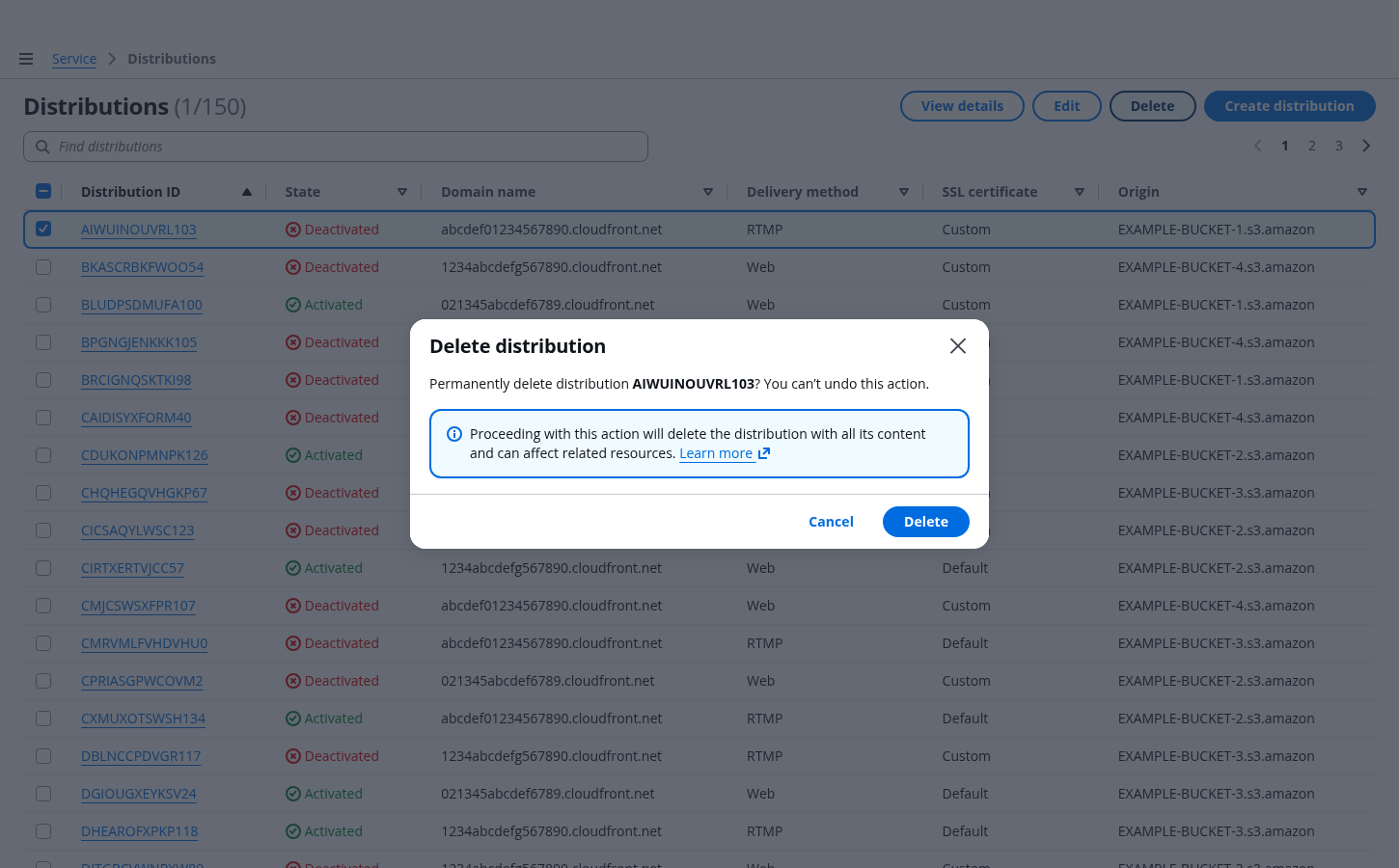Image resolution: width=1399 pixels, height=868 pixels.
Task: Confirm with the Delete button in dialog
Action: (926, 522)
